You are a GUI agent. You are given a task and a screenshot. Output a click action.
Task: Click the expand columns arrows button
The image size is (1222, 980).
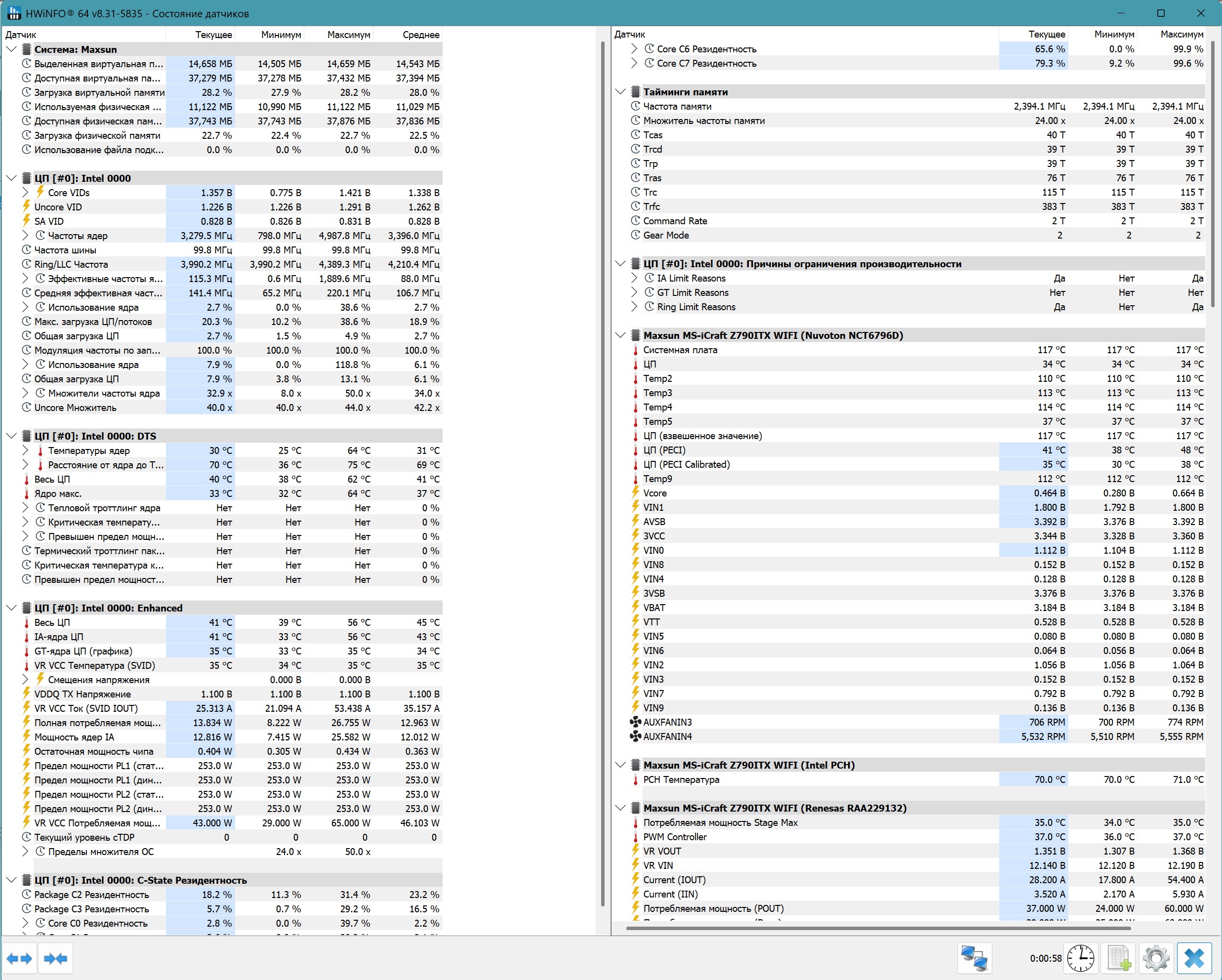click(x=19, y=958)
